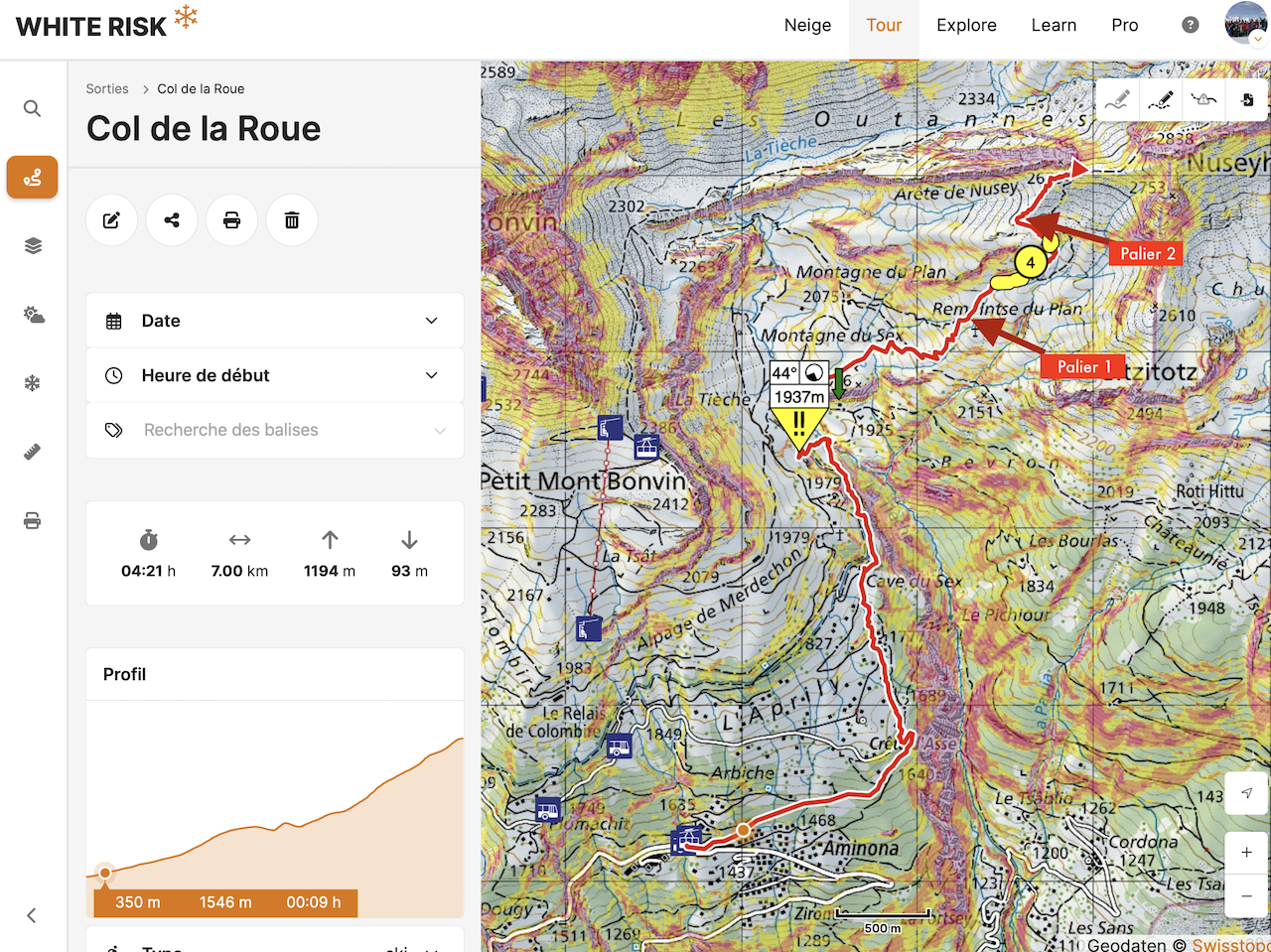Toggle my location on the map

[x=1247, y=793]
